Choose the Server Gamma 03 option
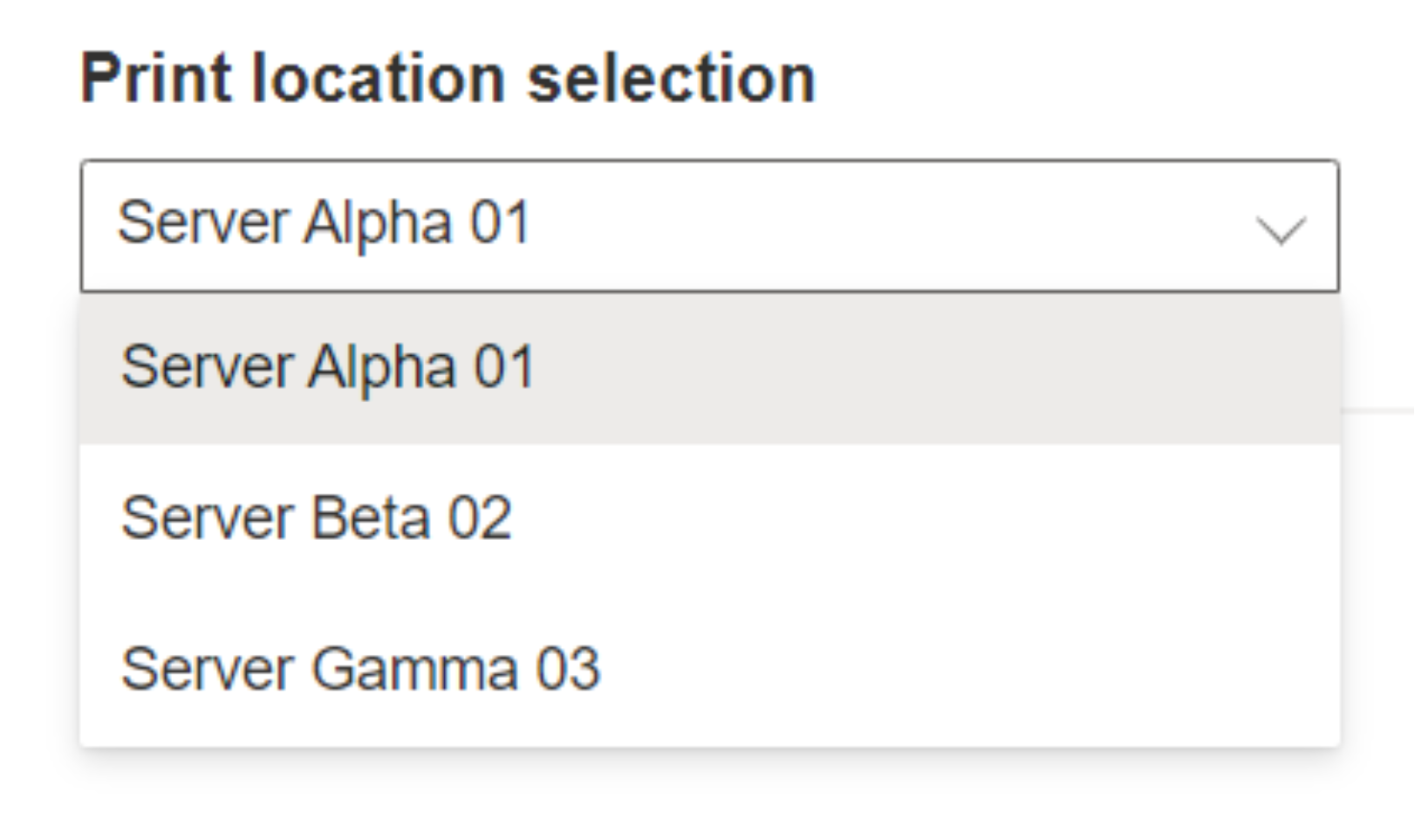The image size is (1415, 840). (x=360, y=670)
